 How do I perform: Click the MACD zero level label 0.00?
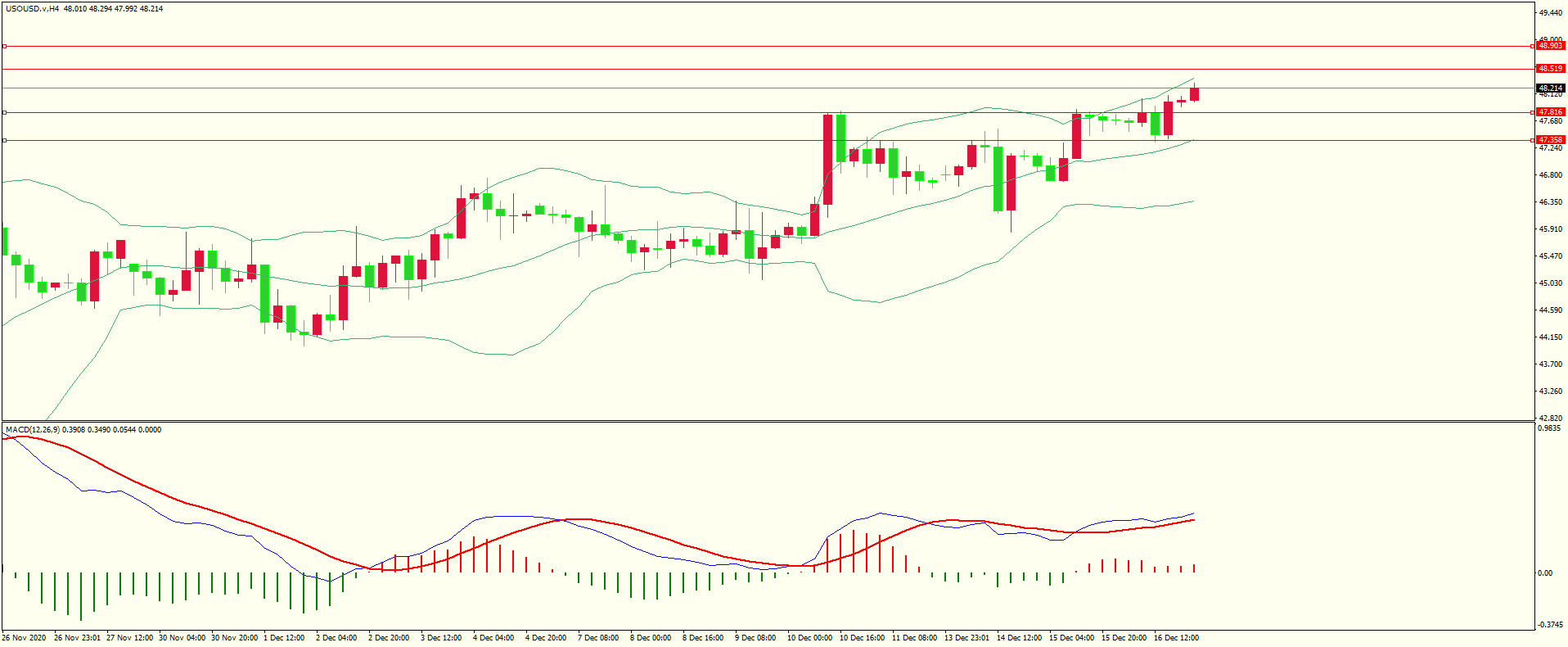pos(1545,573)
